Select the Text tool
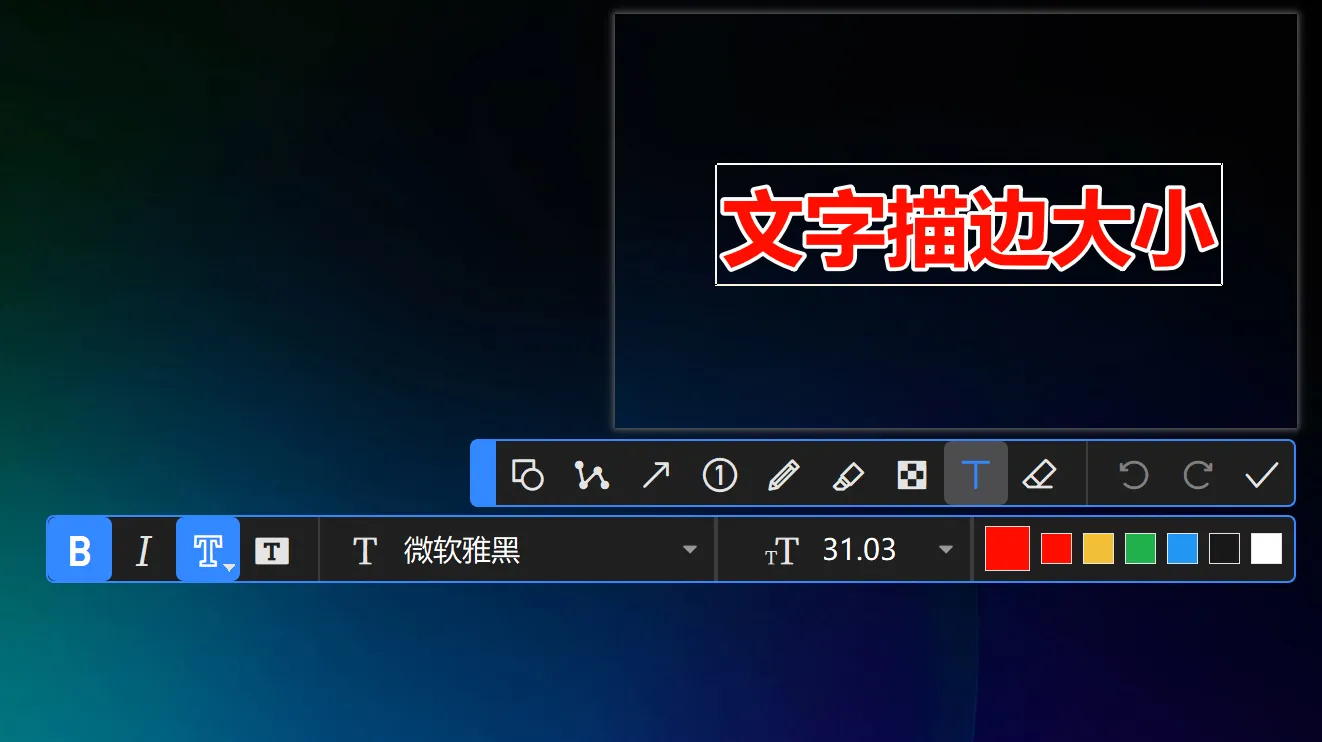The width and height of the screenshot is (1322, 742). pyautogui.click(x=975, y=474)
